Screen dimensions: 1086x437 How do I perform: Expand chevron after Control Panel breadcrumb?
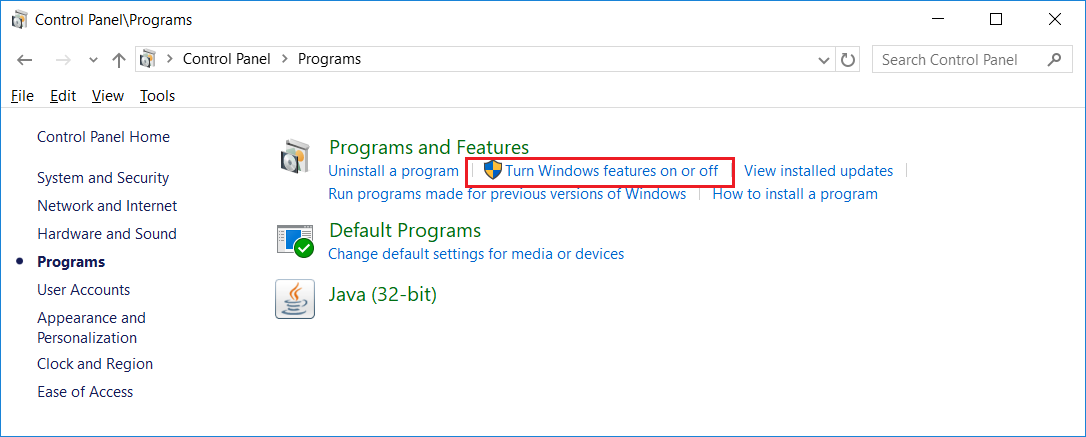point(284,60)
